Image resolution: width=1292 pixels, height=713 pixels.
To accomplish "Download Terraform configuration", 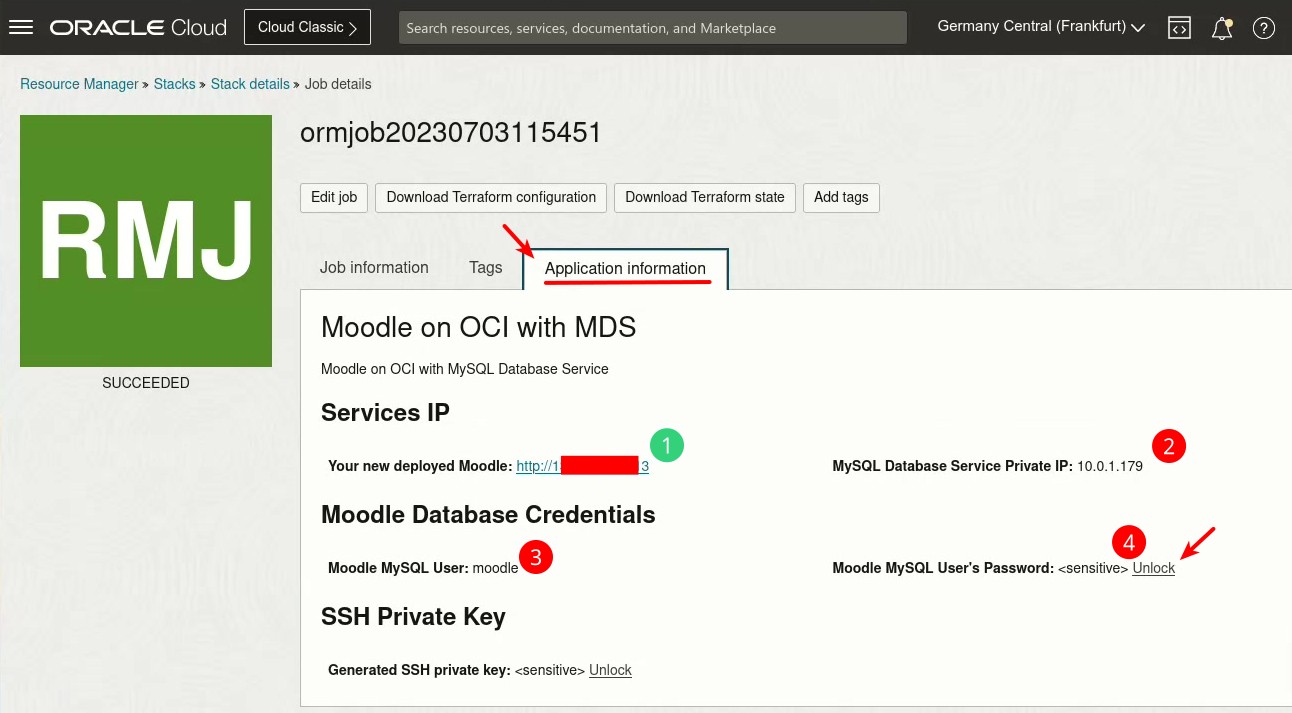I will 491,197.
